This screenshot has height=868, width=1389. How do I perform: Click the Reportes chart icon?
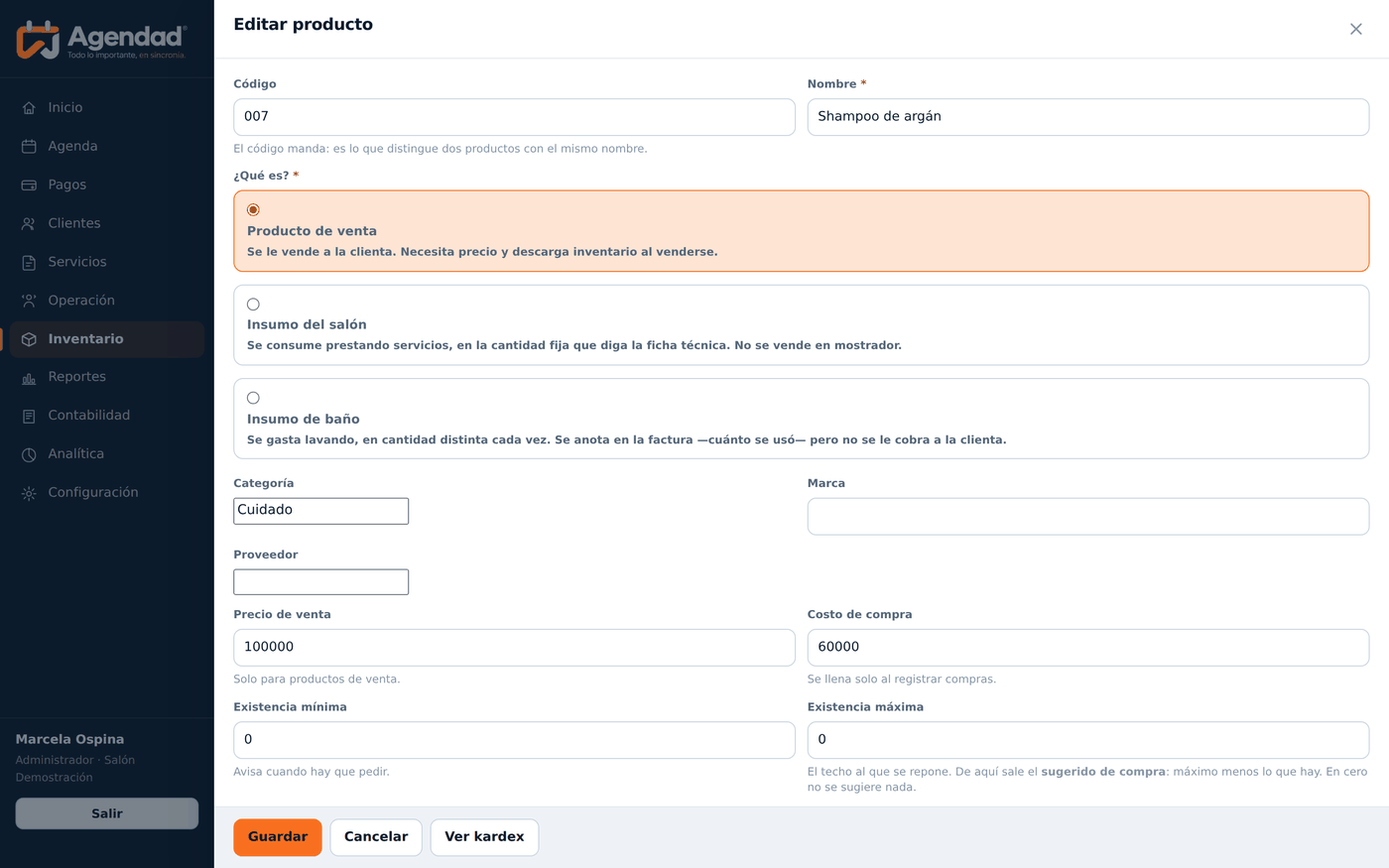point(29,378)
